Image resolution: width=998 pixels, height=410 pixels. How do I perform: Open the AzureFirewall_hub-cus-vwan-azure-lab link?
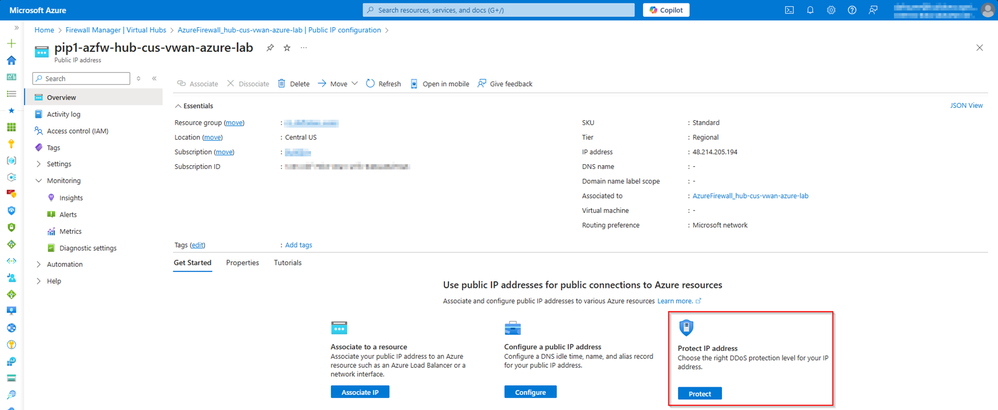pyautogui.click(x=750, y=196)
